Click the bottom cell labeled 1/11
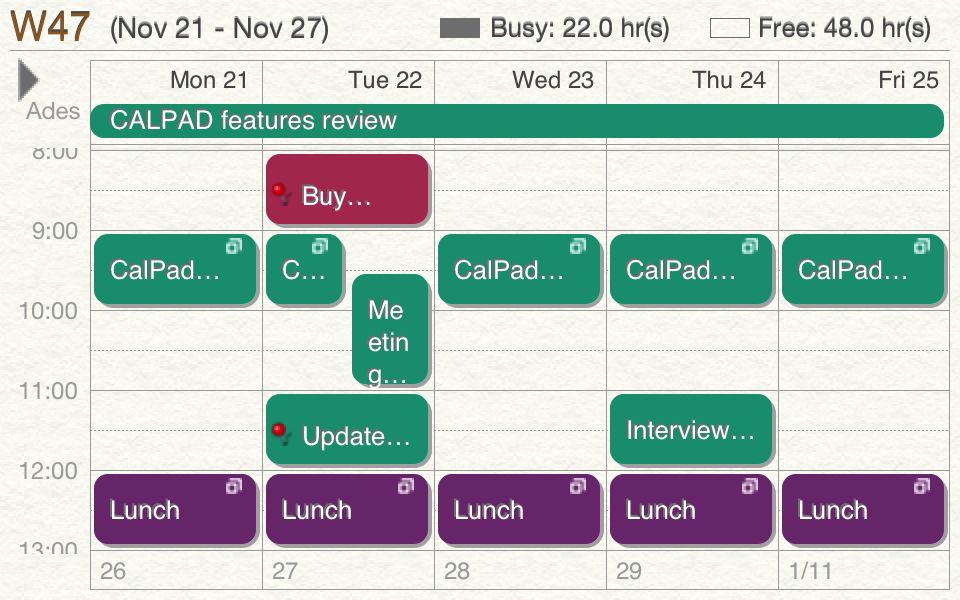 [864, 570]
